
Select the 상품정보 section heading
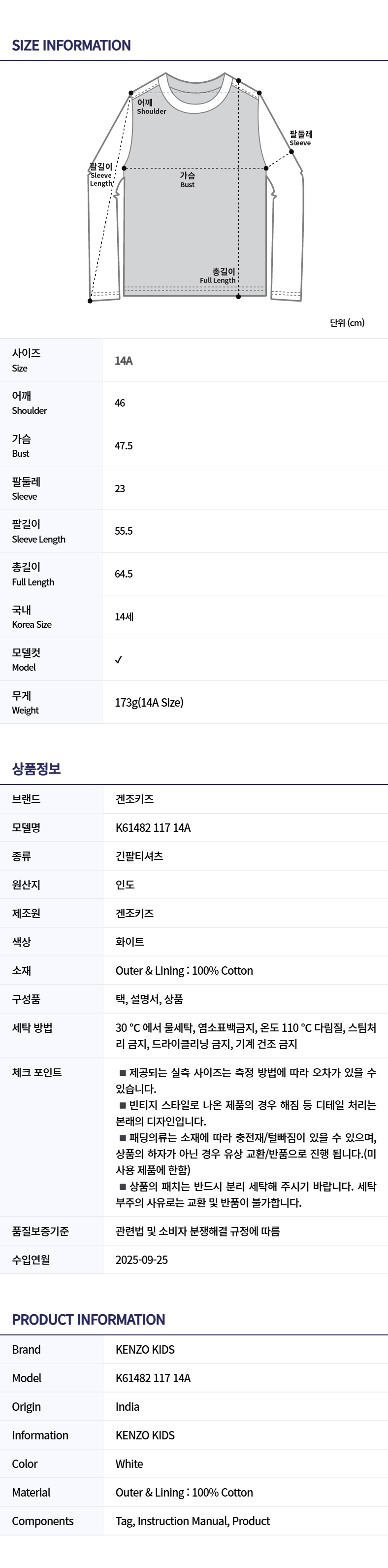[x=36, y=769]
